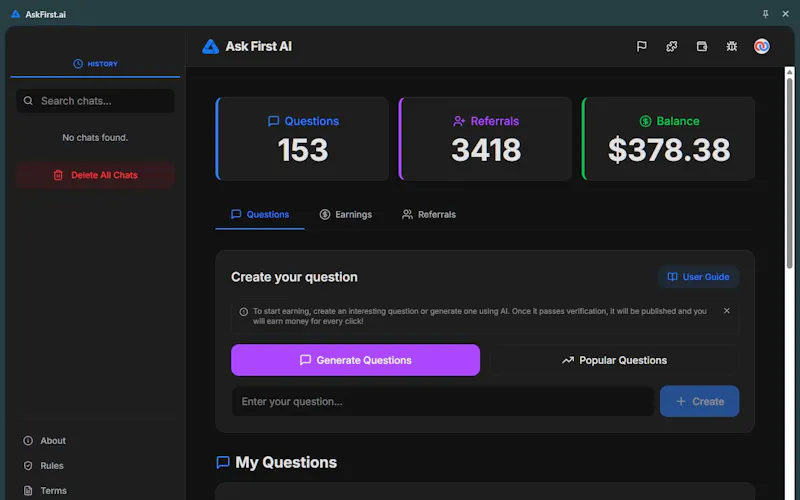Click the Create your question heading

[294, 277]
